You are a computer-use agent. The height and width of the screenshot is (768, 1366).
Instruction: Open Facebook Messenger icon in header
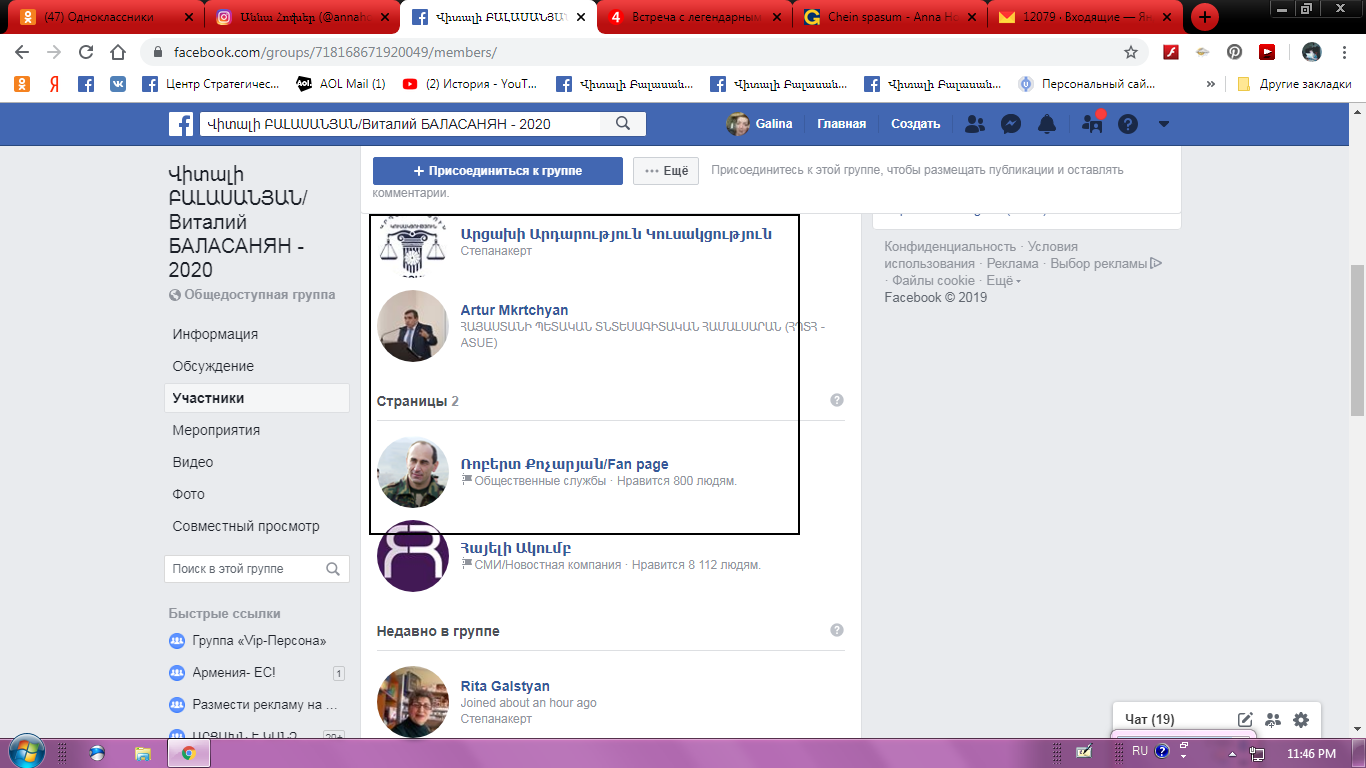1011,124
